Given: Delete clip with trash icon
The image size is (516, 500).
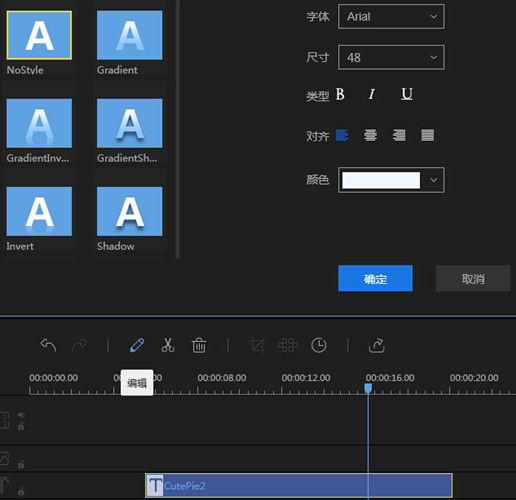Looking at the screenshot, I should 199,345.
